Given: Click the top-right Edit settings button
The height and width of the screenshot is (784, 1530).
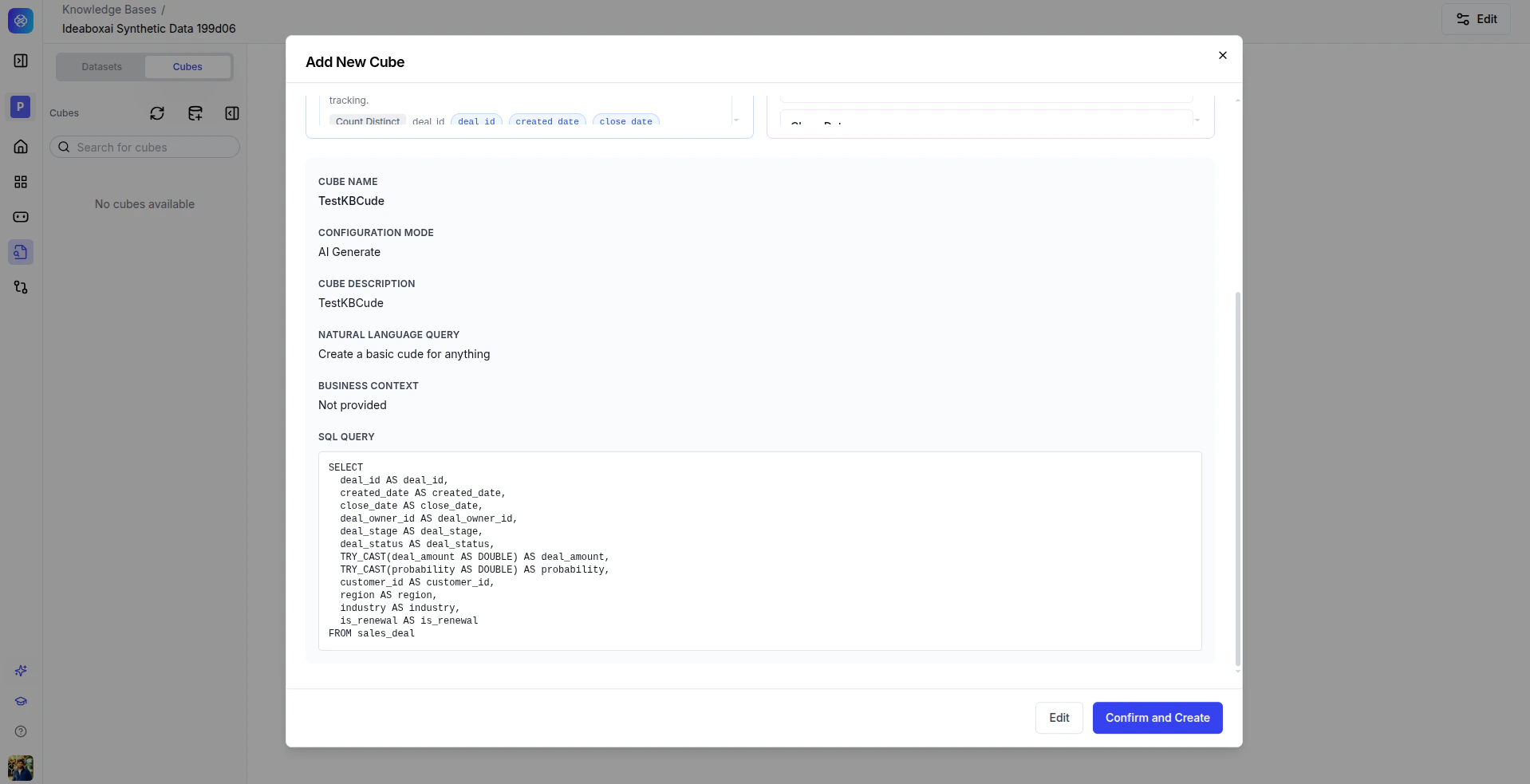Looking at the screenshot, I should [1476, 19].
